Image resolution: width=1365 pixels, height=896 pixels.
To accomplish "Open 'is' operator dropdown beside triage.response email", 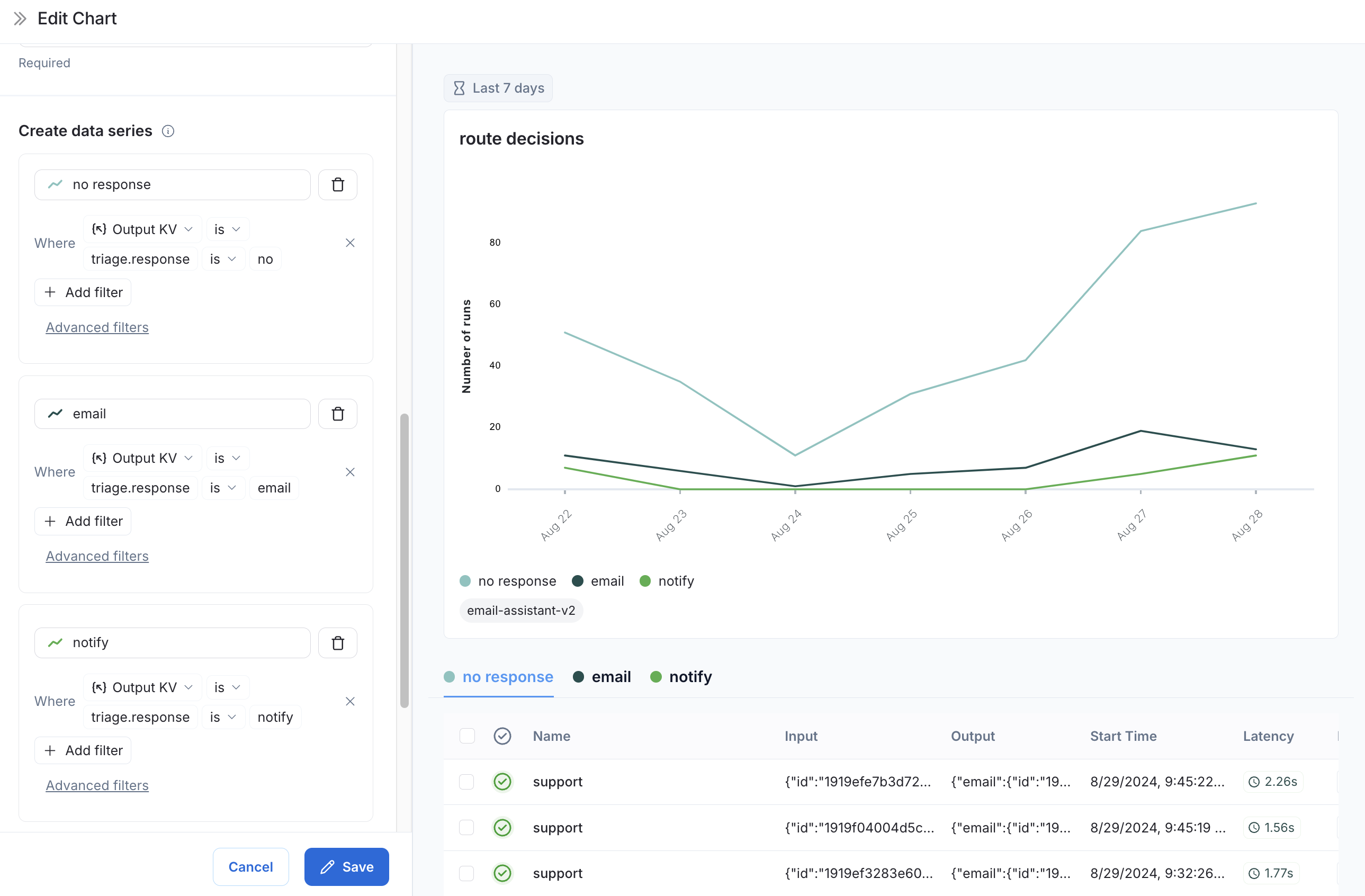I will [222, 488].
